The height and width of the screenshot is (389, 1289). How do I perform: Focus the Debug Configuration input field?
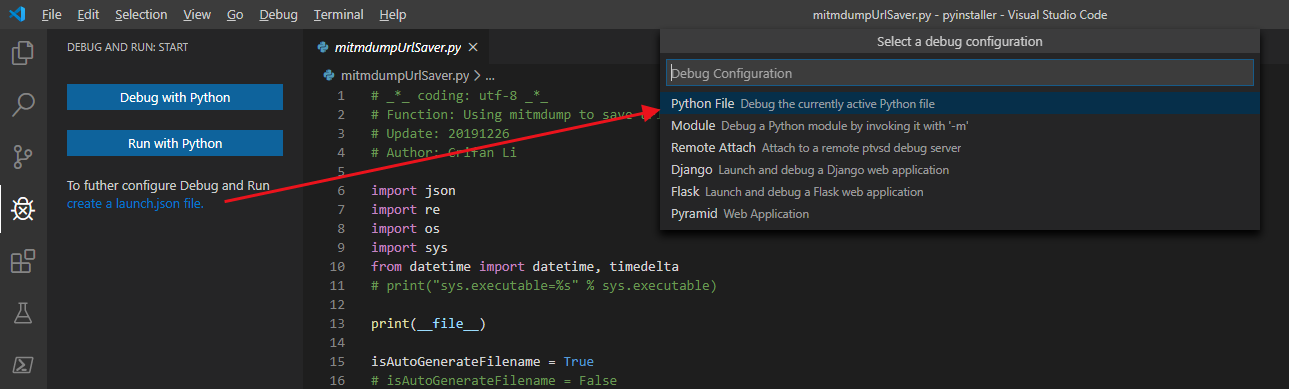pos(960,73)
